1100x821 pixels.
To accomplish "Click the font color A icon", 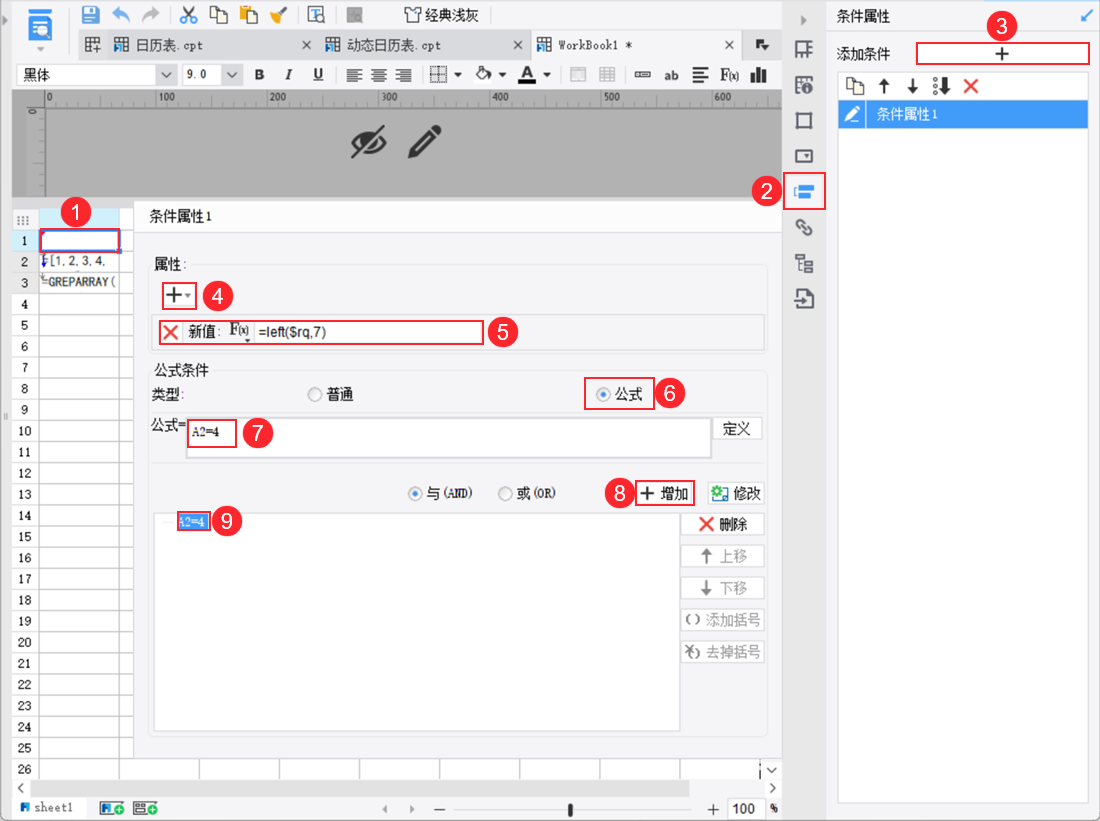I will [527, 74].
